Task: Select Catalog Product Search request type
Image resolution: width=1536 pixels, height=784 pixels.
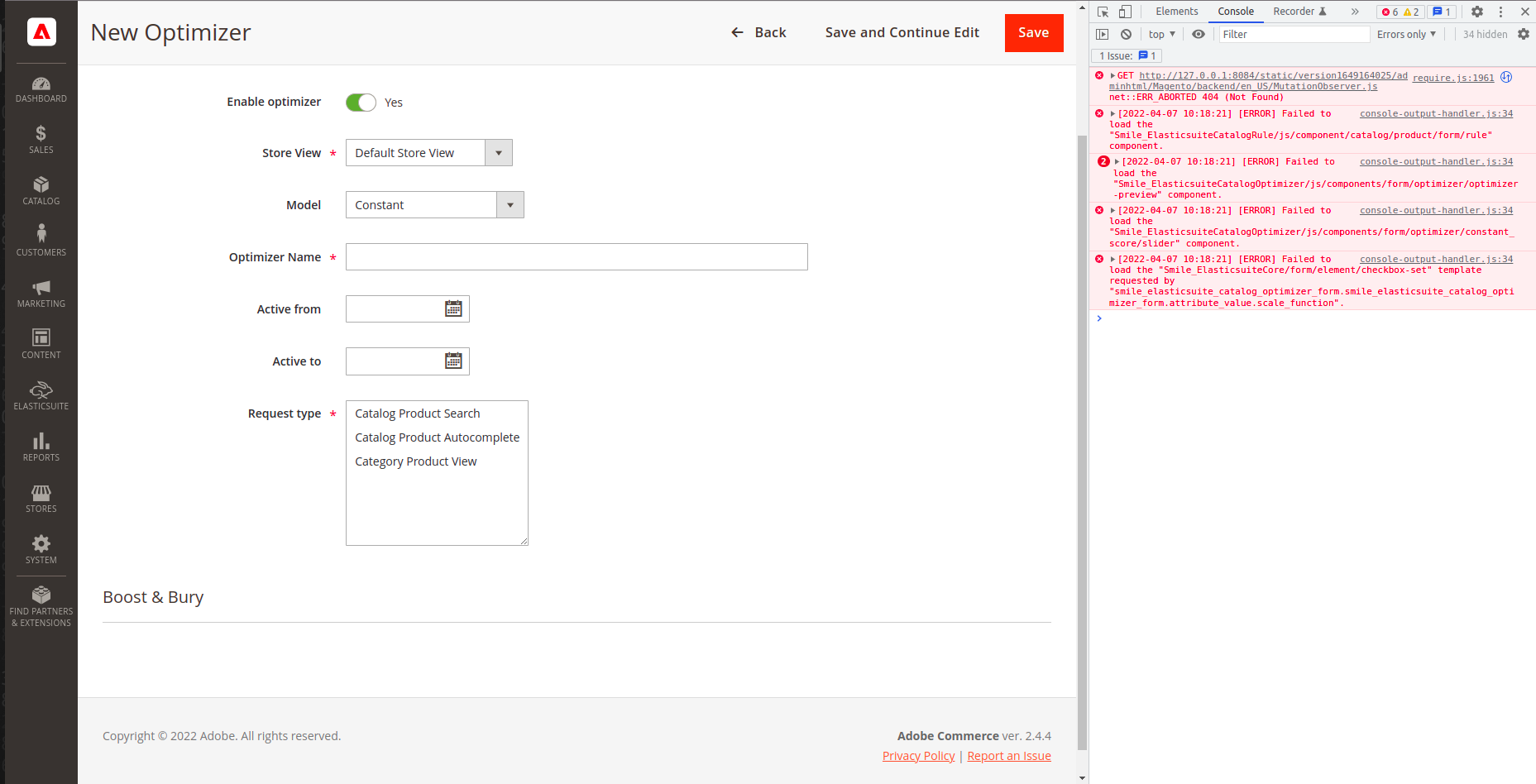Action: click(417, 413)
